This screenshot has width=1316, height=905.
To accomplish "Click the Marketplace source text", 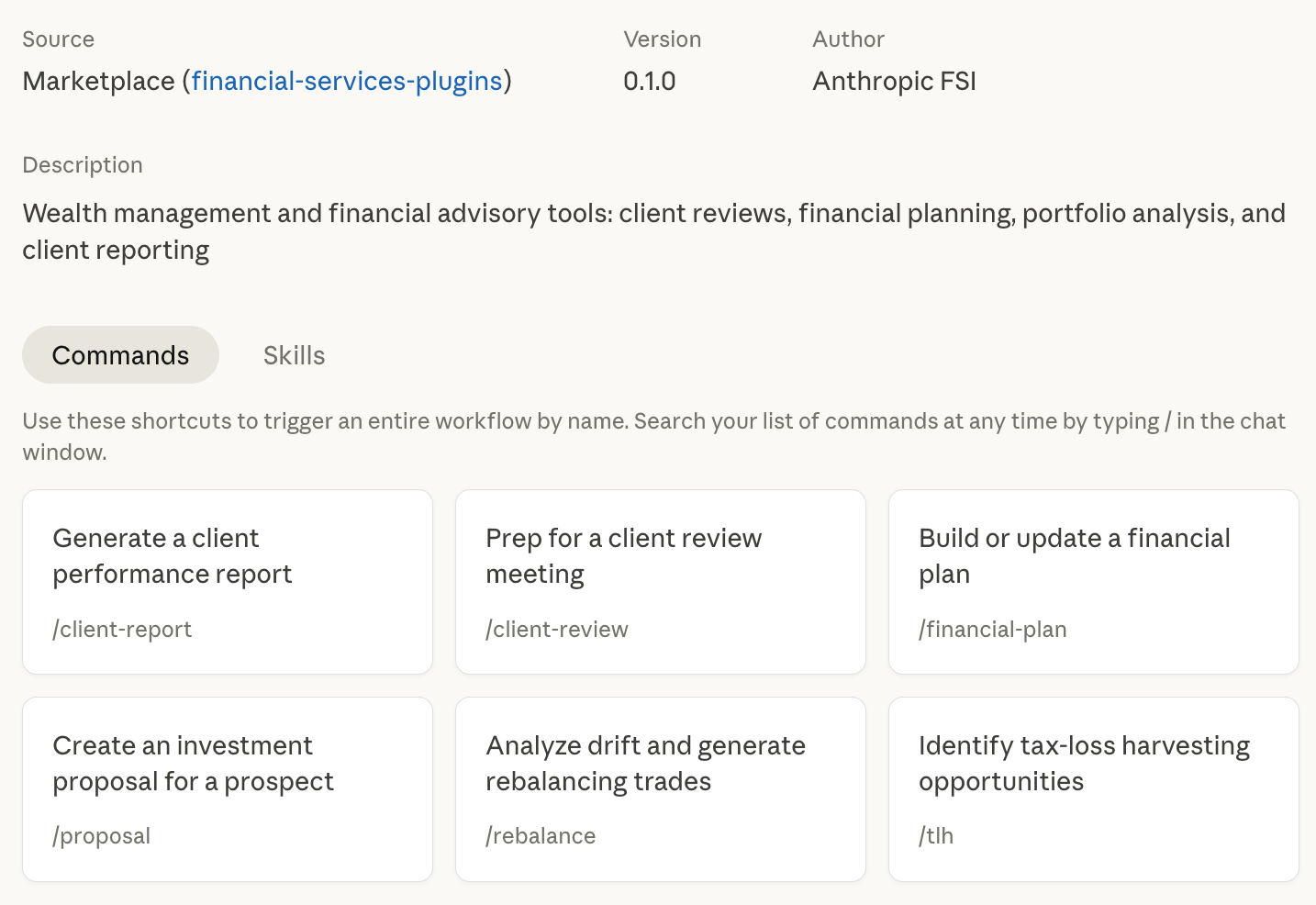I will (98, 81).
